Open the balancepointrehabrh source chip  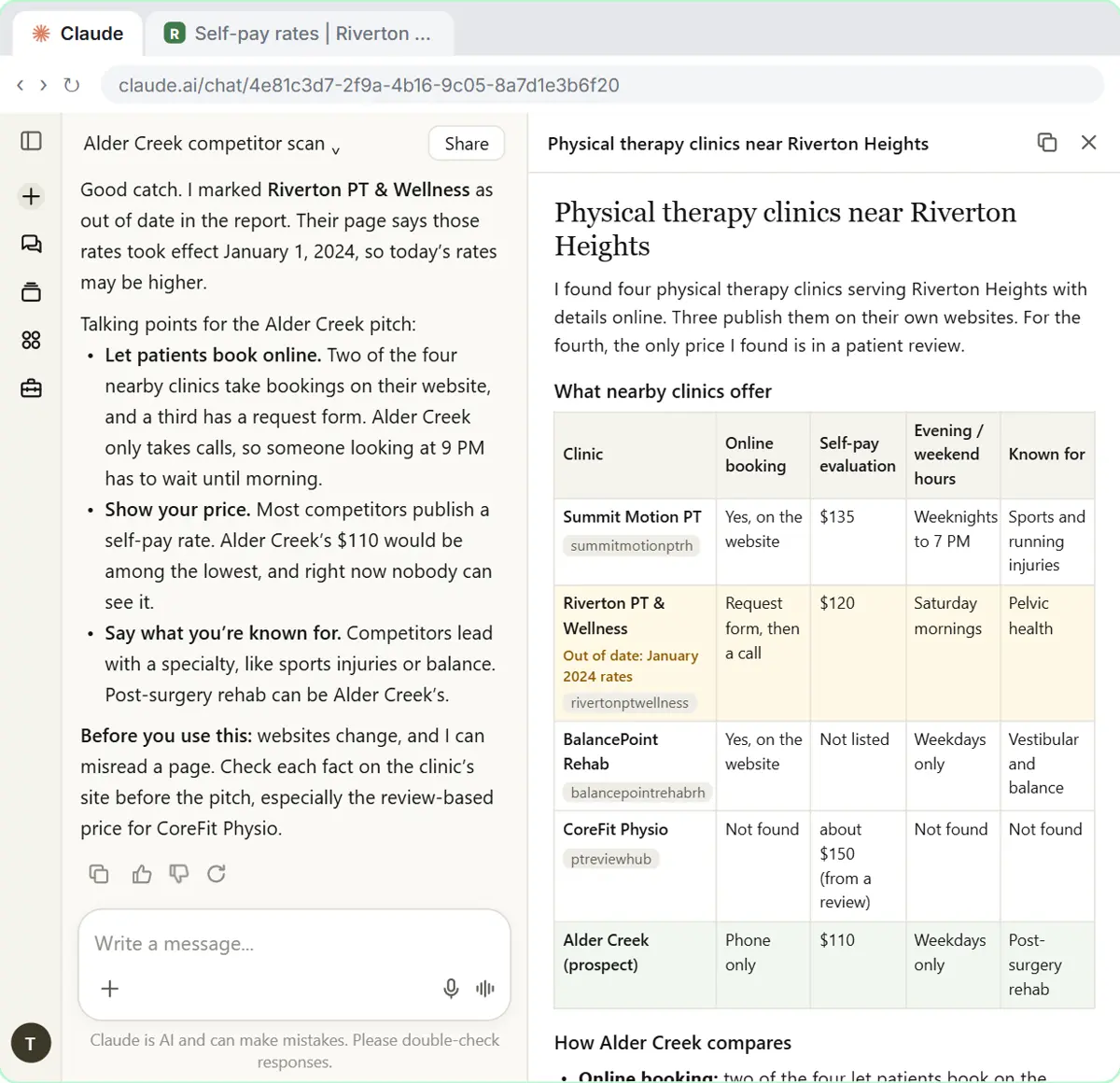pyautogui.click(x=637, y=793)
